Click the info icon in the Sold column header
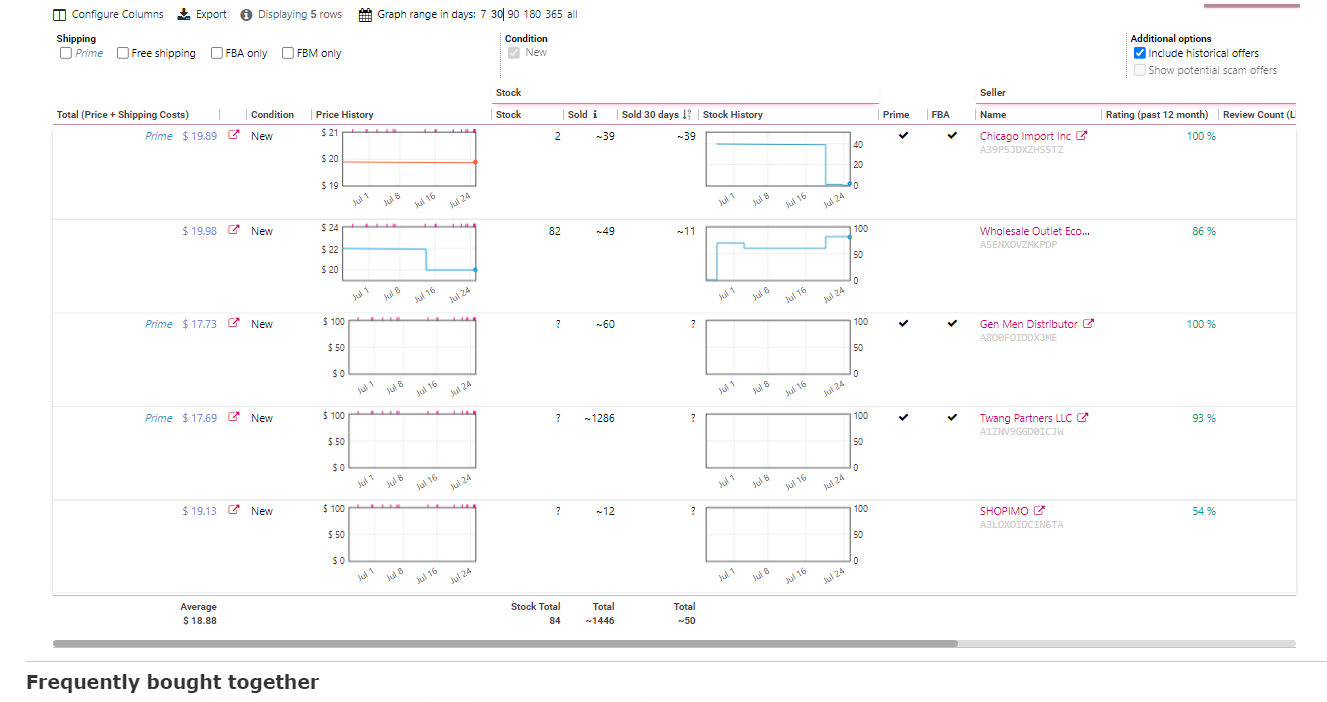1327x702 pixels. (595, 115)
